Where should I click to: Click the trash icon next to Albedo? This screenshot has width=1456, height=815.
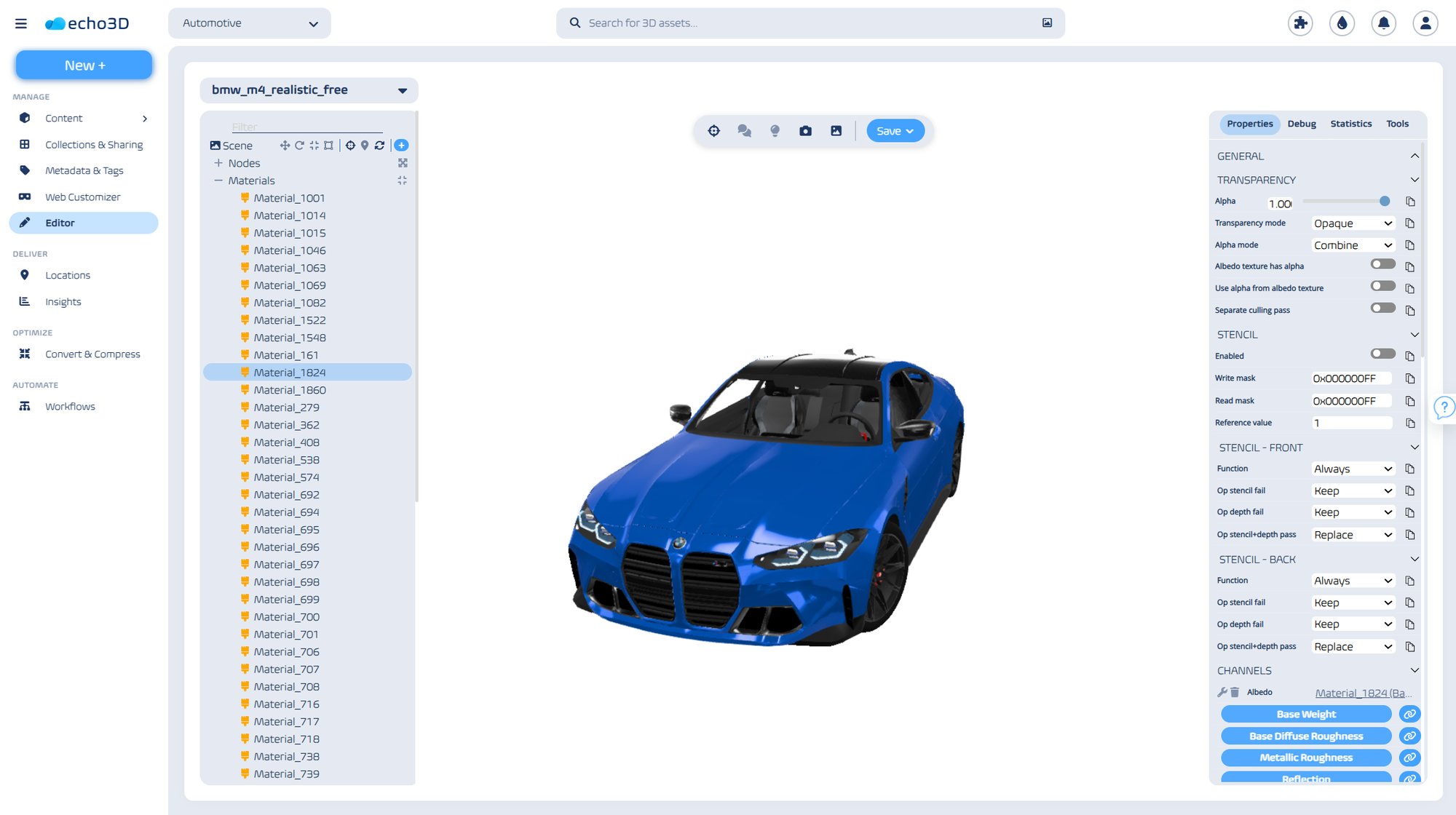(1235, 692)
